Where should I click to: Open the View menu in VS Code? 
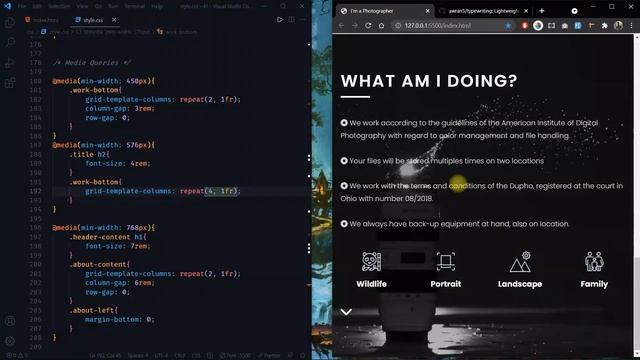[x=82, y=6]
